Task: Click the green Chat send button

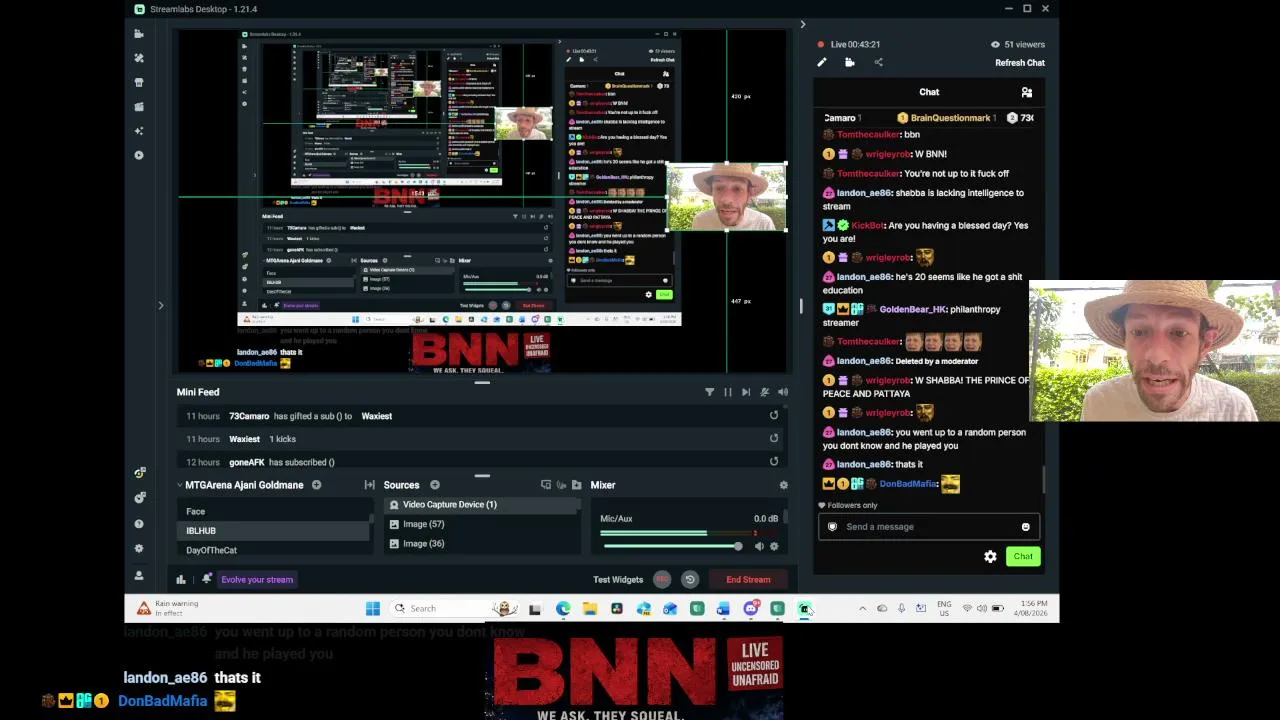Action: (x=1023, y=556)
